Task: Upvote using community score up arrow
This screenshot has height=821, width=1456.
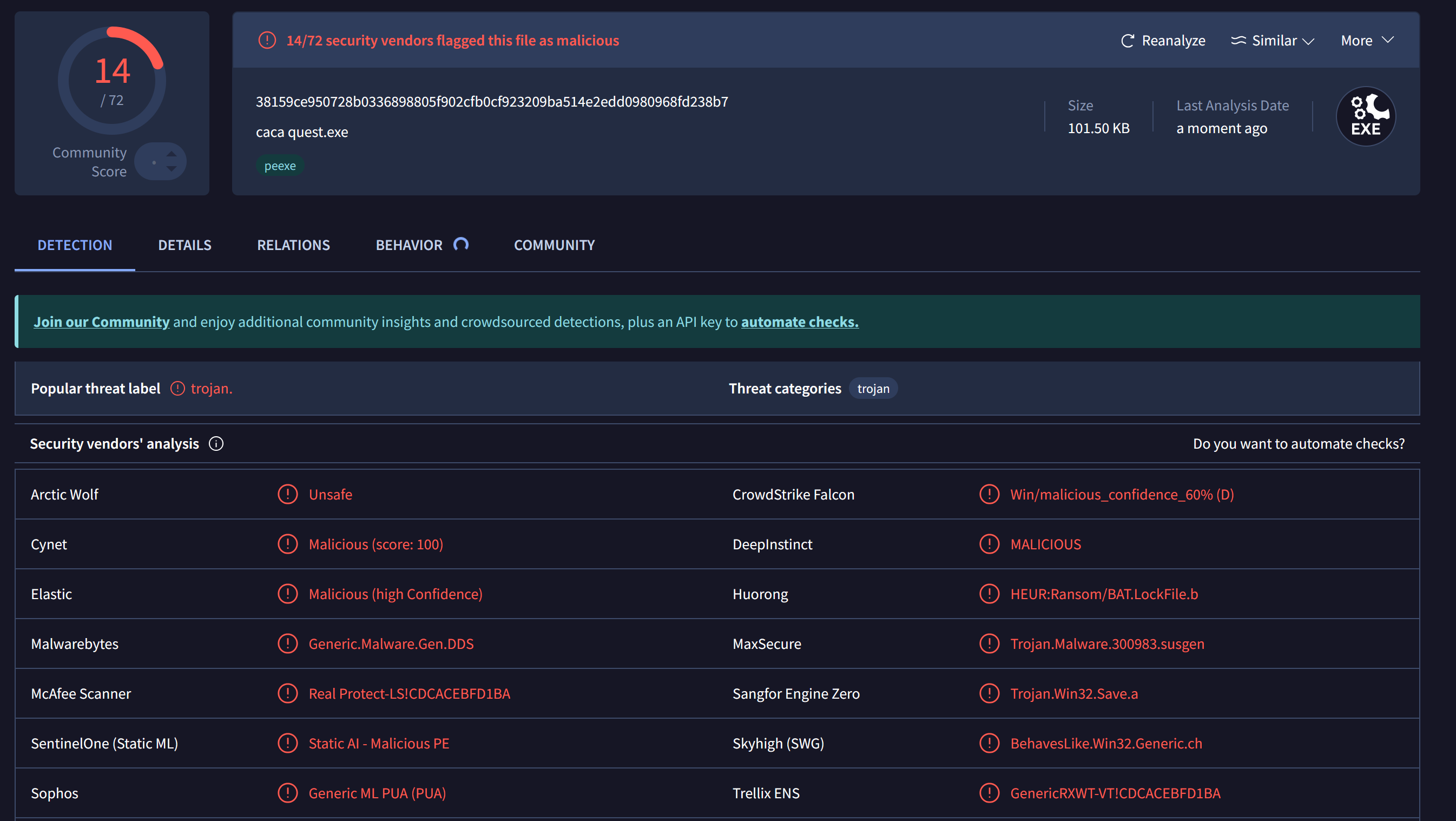Action: pos(172,154)
